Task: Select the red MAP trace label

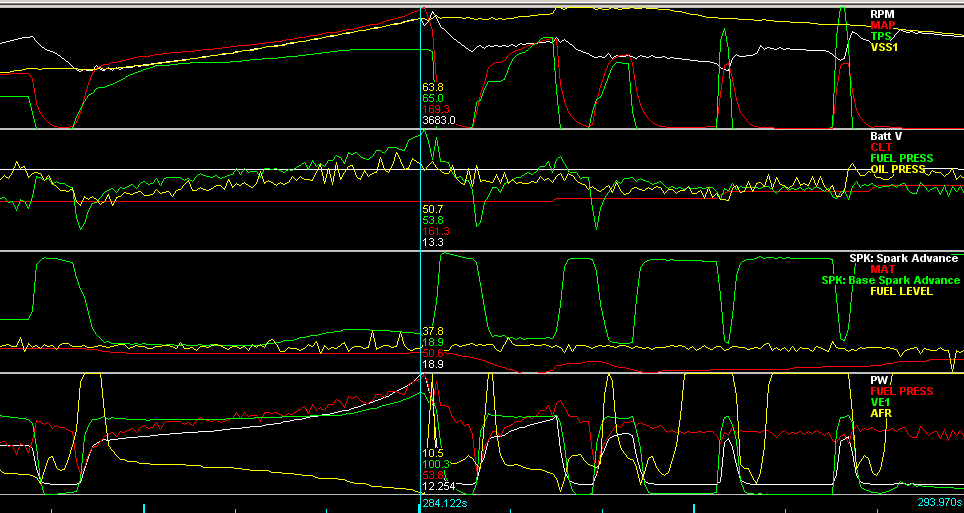Action: point(883,25)
